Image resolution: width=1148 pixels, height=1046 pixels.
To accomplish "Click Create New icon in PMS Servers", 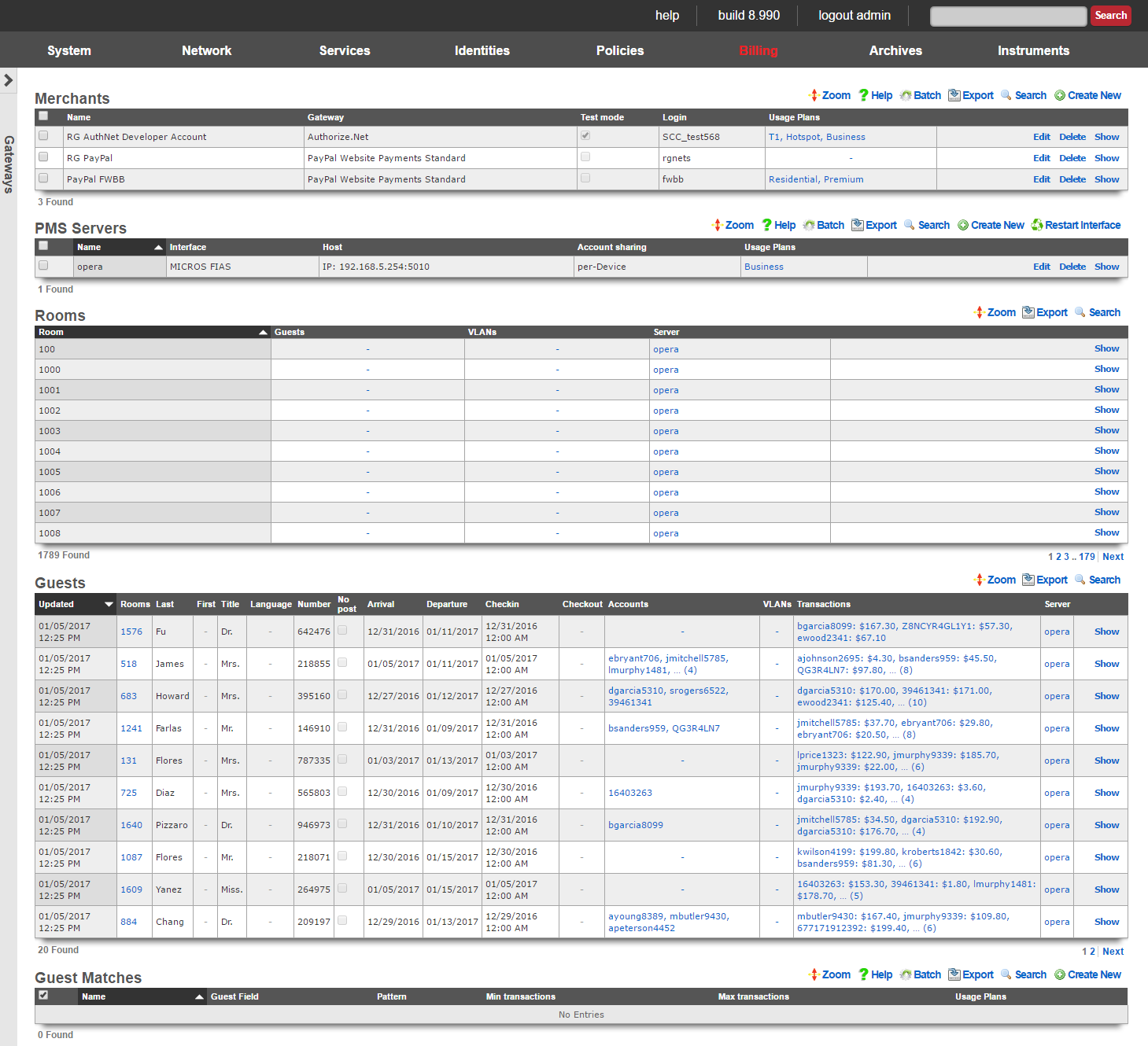I will coord(963,225).
